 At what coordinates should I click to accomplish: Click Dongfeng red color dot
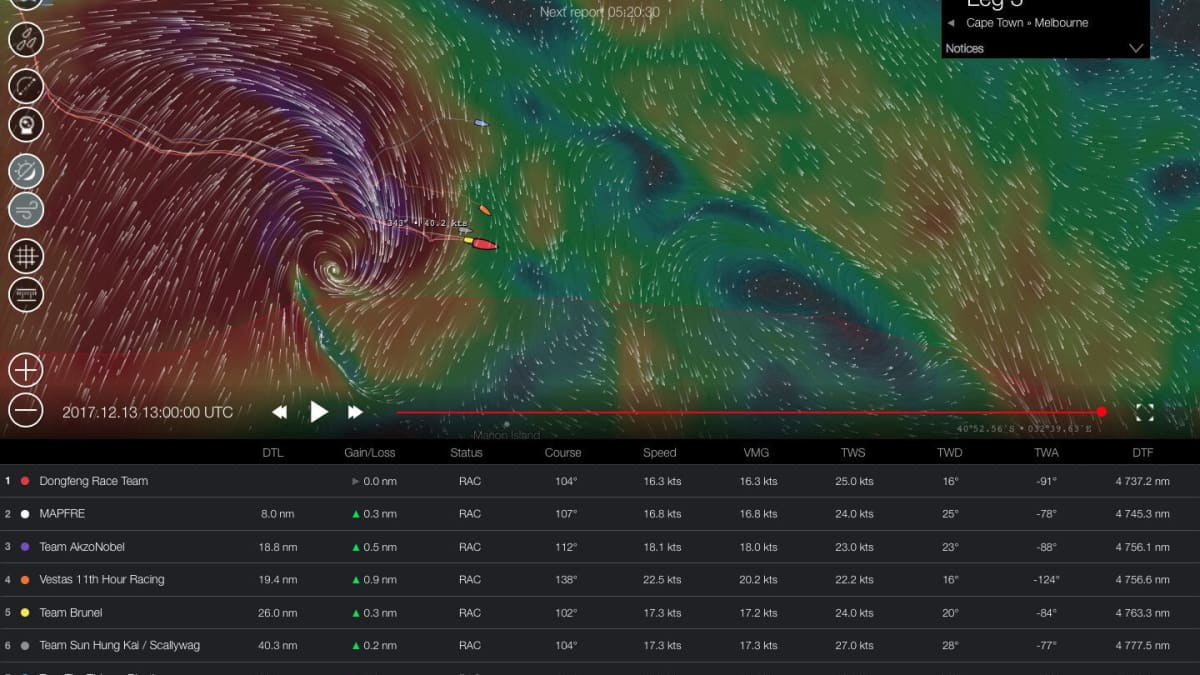point(25,481)
